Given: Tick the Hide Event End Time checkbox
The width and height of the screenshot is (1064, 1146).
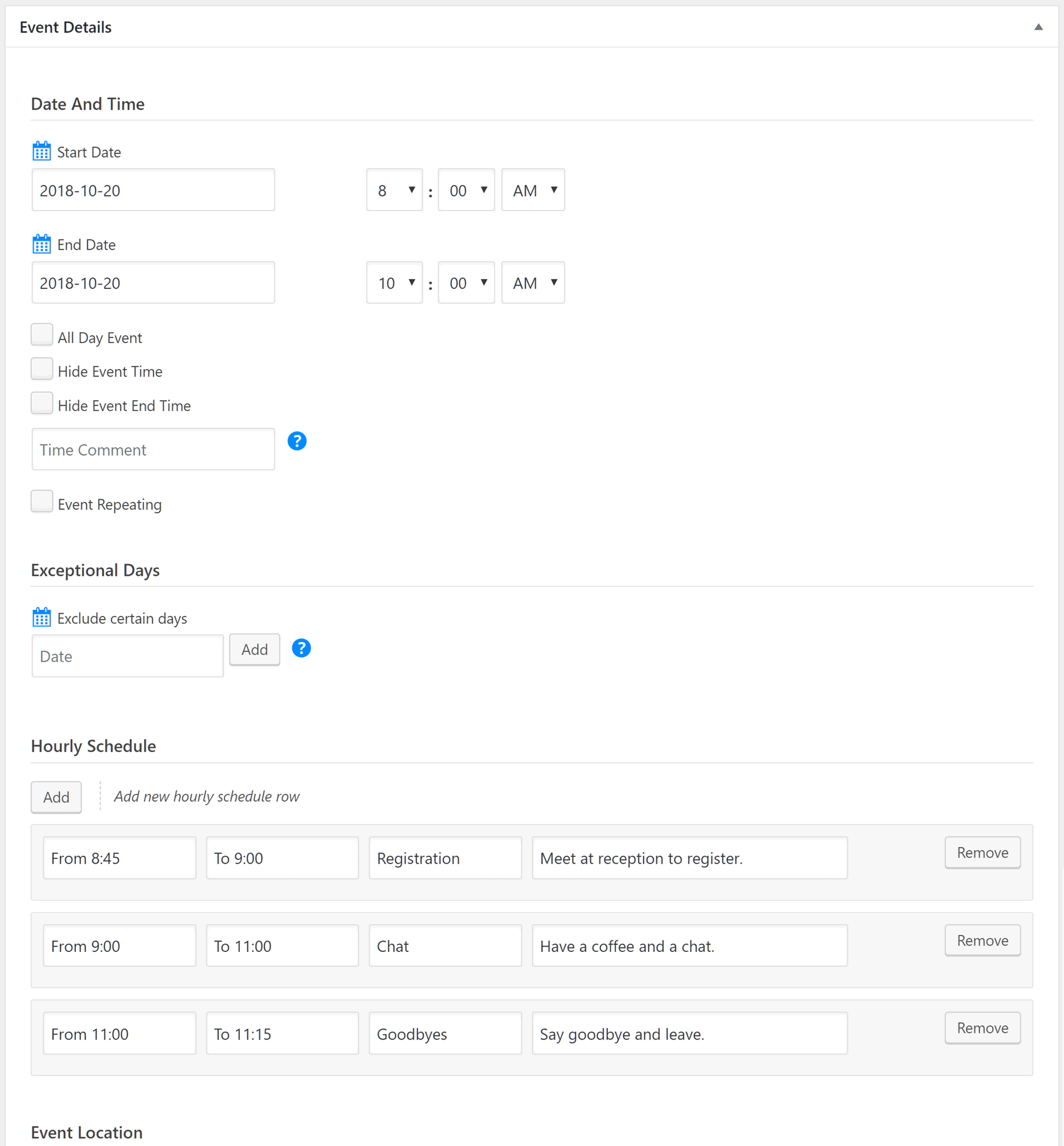Looking at the screenshot, I should pos(42,403).
